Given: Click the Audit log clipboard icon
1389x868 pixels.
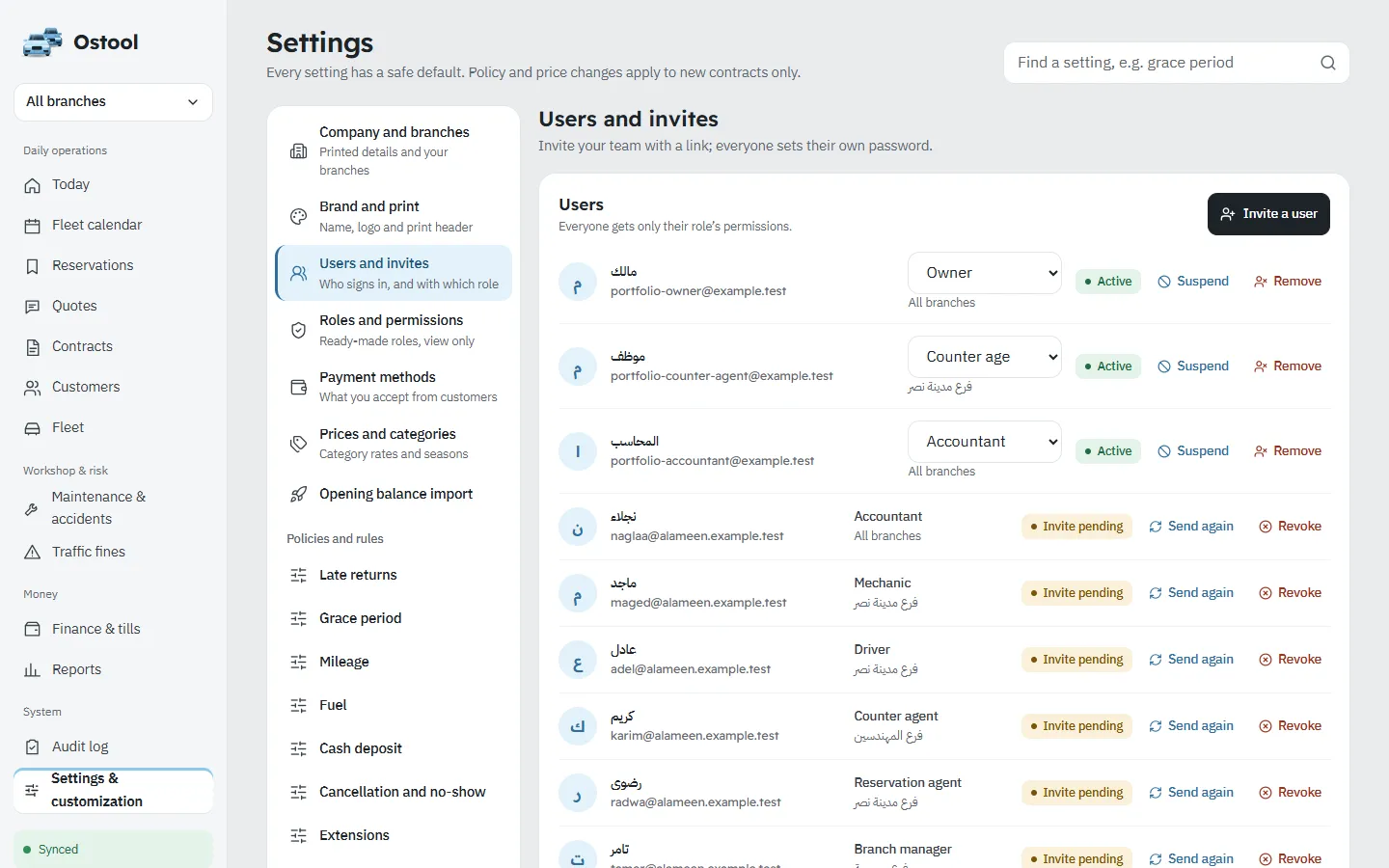Looking at the screenshot, I should 33,747.
